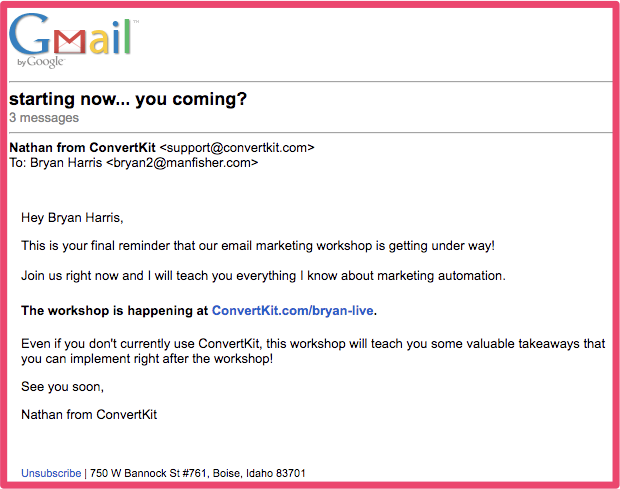Click the 'by Google' text under the logo
This screenshot has height=489, width=620.
(40, 62)
